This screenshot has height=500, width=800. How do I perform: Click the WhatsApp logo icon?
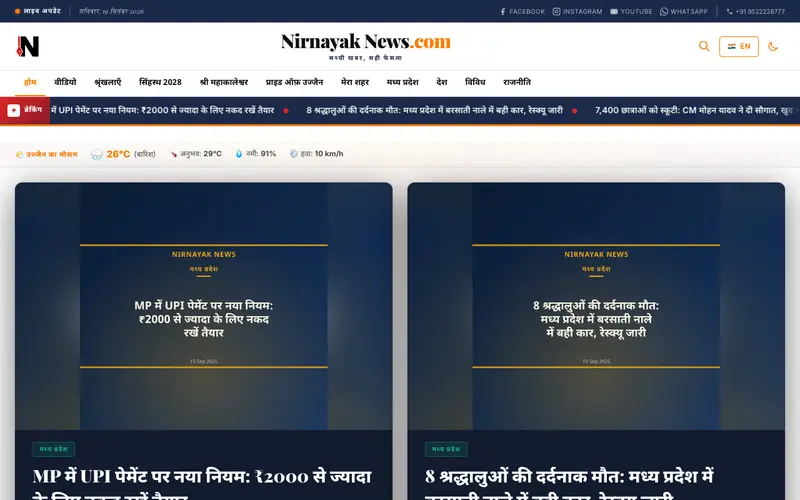pyautogui.click(x=664, y=11)
